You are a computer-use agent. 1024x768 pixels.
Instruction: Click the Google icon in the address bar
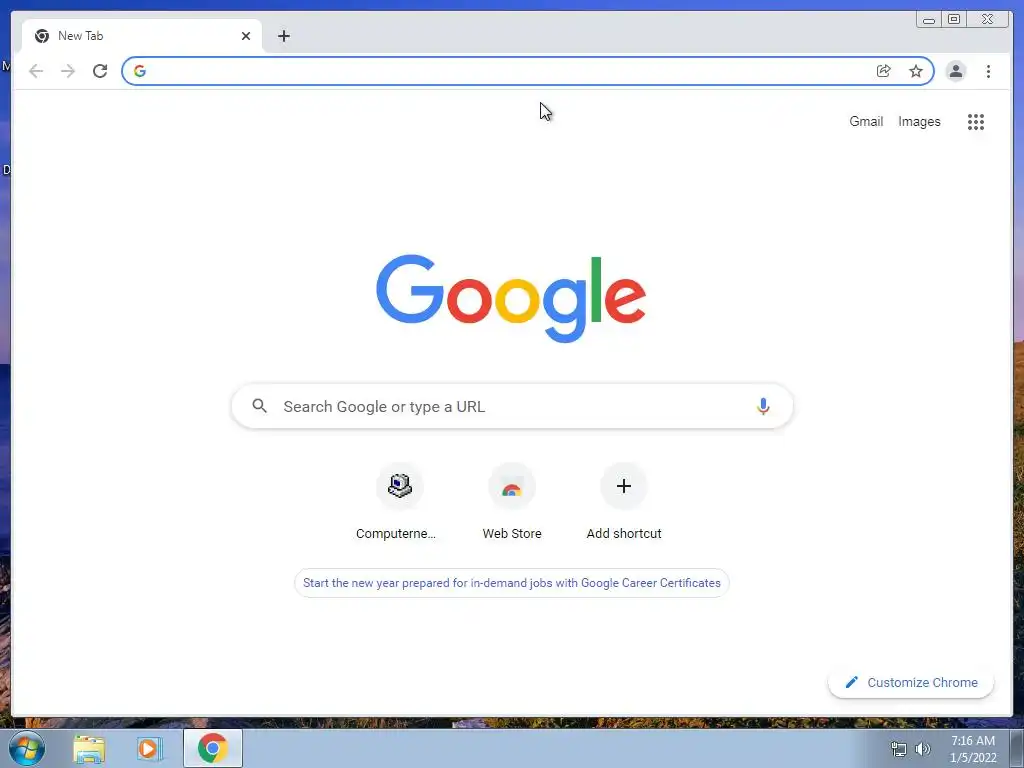tap(140, 71)
